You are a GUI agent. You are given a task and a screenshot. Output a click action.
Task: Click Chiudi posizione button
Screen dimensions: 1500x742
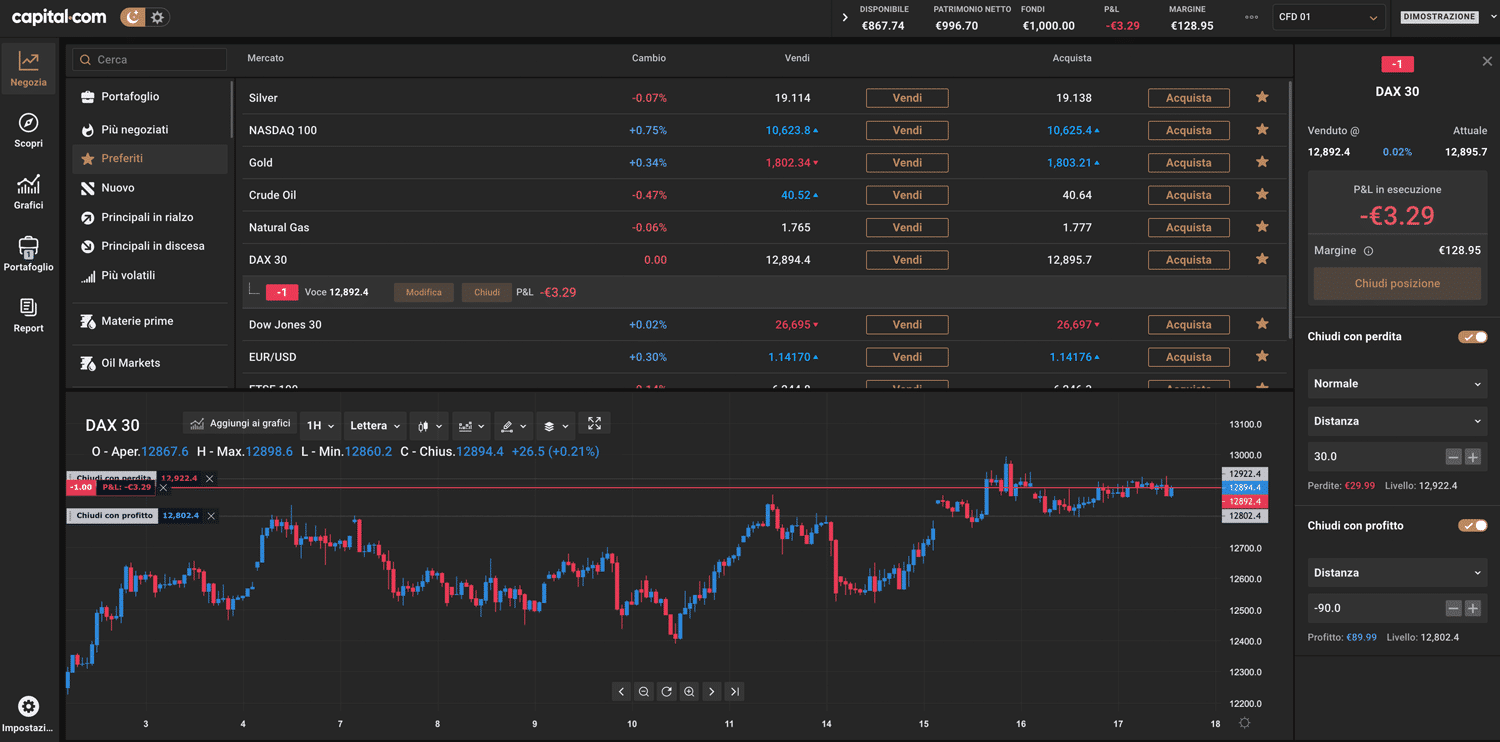click(x=1397, y=284)
